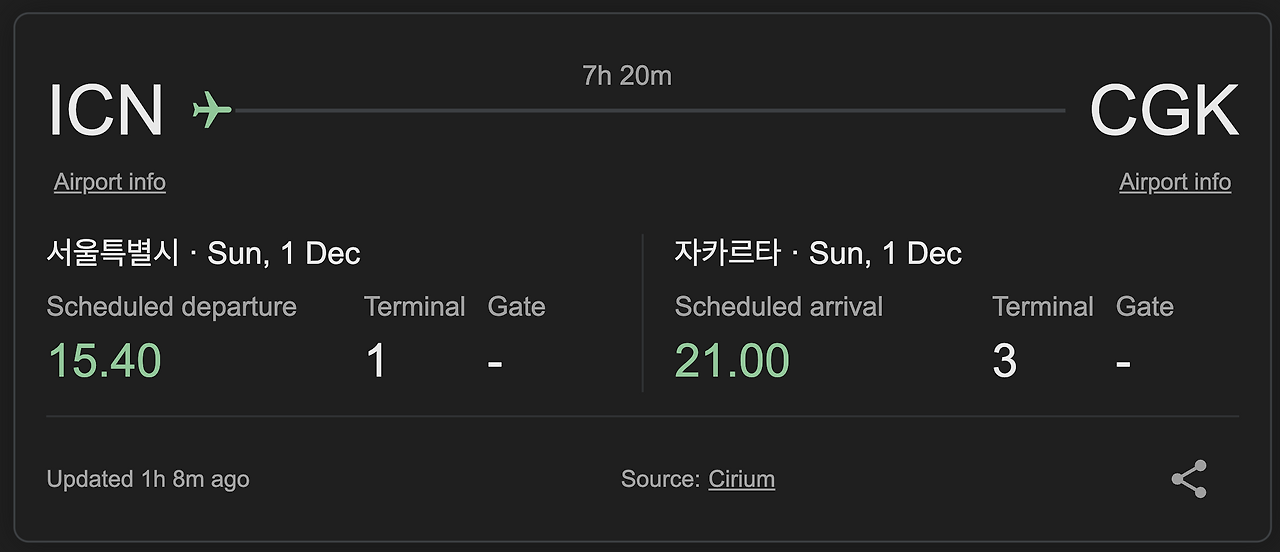
Task: Click the CGK airport code
Action: (1164, 110)
